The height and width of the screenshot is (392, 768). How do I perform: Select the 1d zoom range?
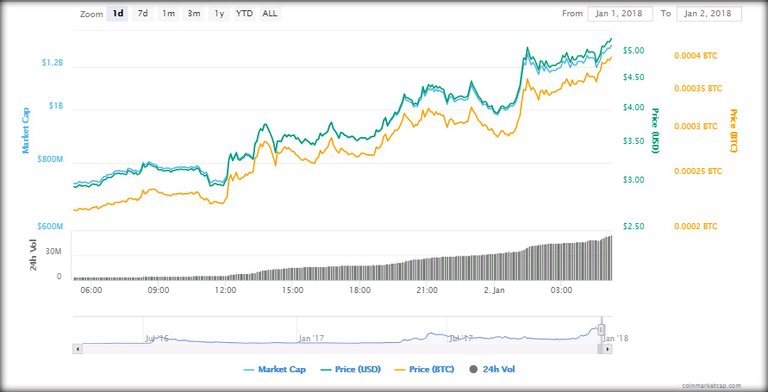pos(118,14)
